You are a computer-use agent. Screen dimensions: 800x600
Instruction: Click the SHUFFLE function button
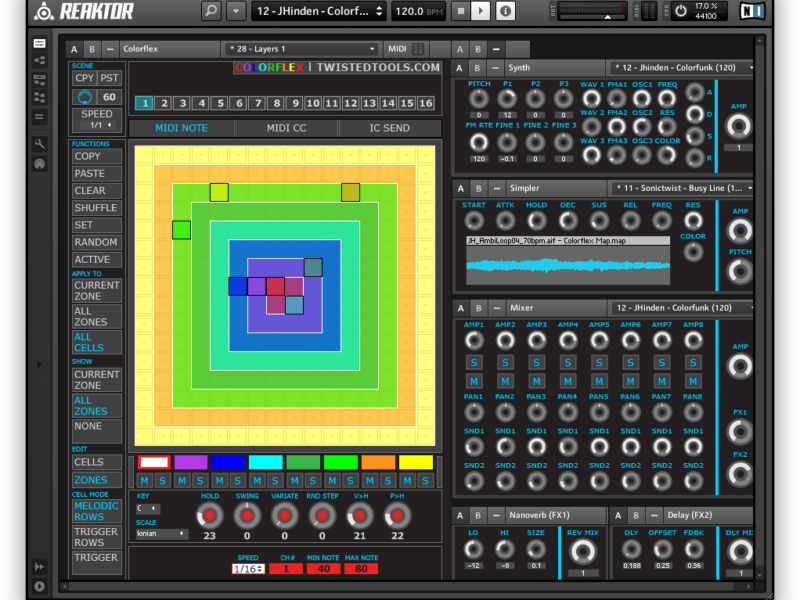pyautogui.click(x=96, y=208)
